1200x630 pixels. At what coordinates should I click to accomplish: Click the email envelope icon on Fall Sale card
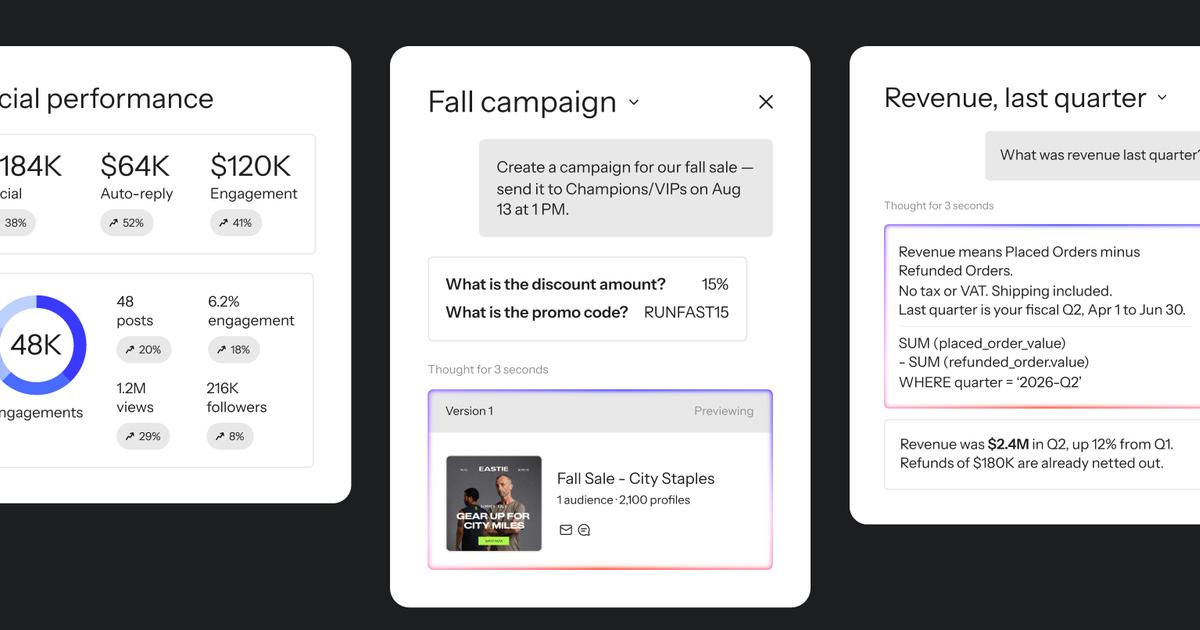(x=566, y=530)
